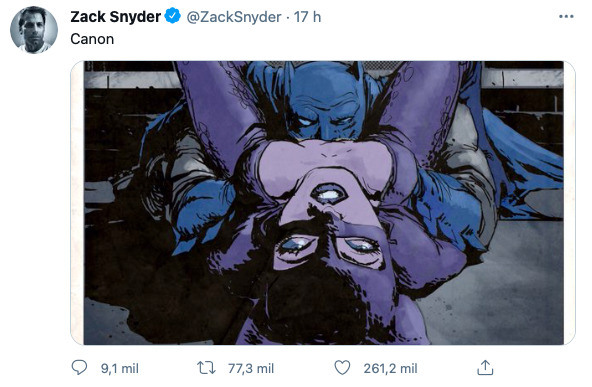Click the 9,1 mil replies count
The image size is (592, 387).
120,368
